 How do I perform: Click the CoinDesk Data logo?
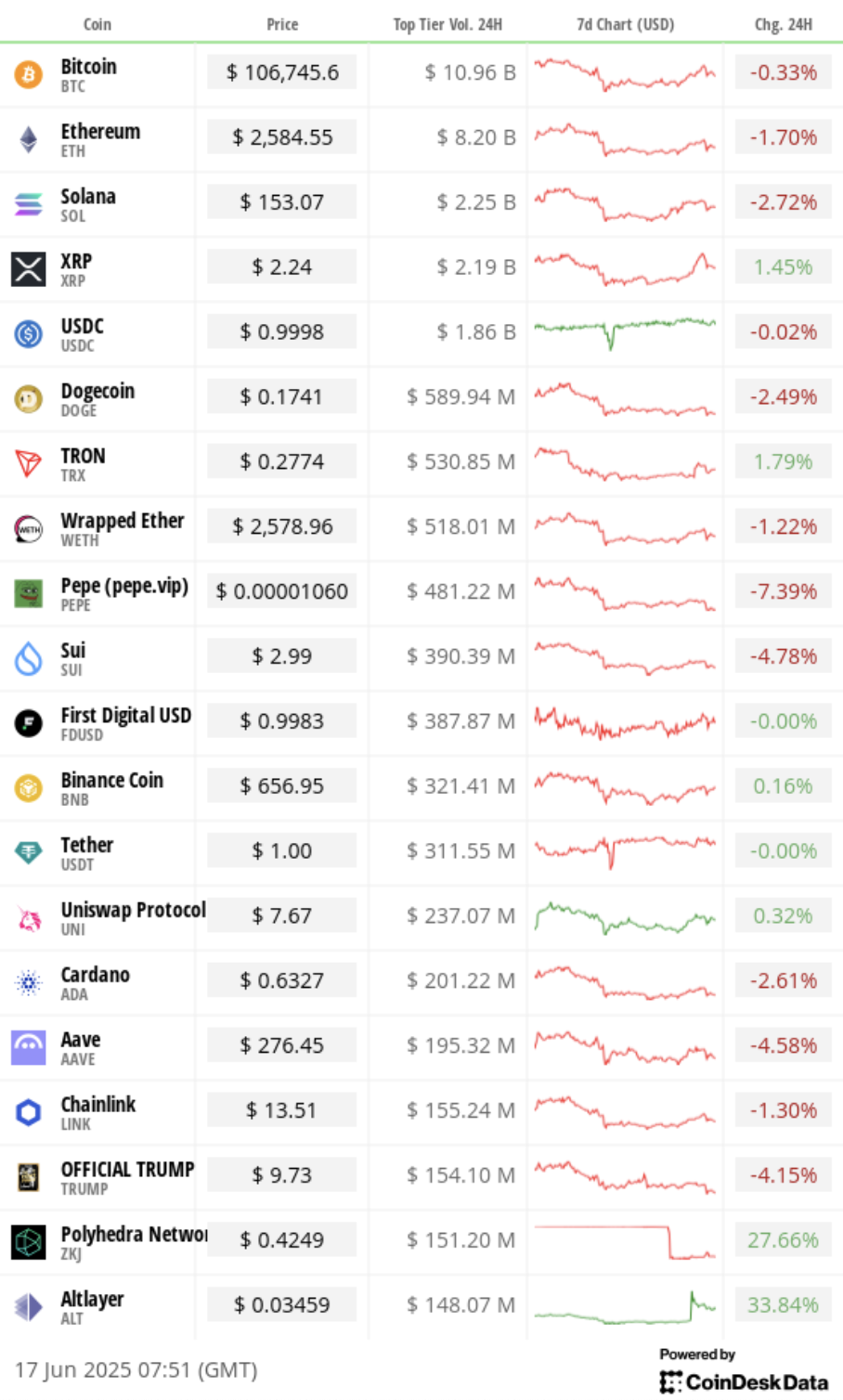744,1381
